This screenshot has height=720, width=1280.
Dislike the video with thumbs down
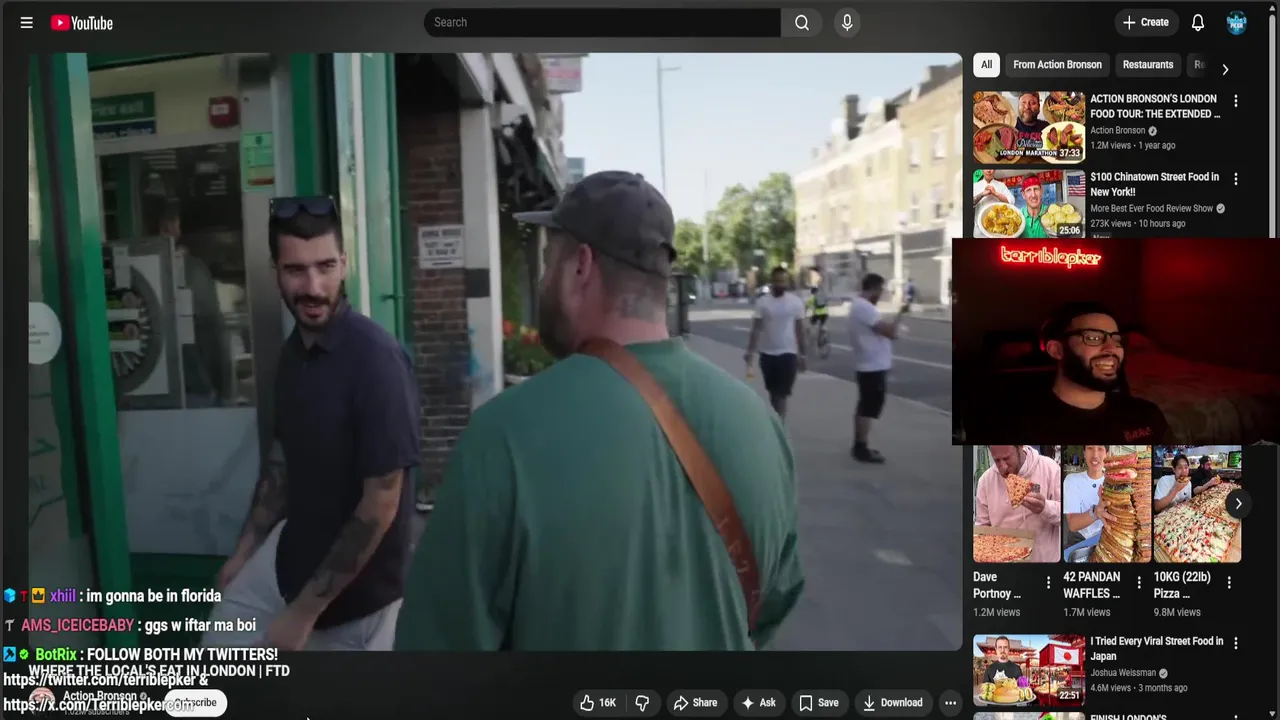point(643,703)
